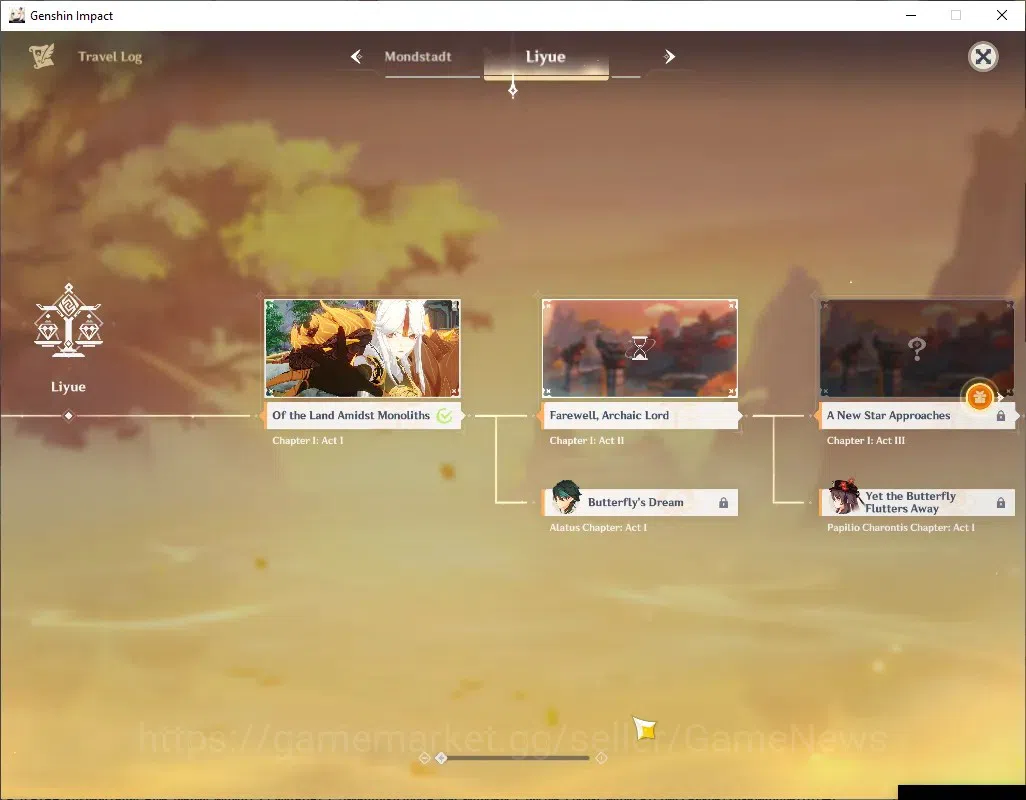The image size is (1026, 800).
Task: Click the question mark icon on locked thumbnail
Action: tap(917, 349)
